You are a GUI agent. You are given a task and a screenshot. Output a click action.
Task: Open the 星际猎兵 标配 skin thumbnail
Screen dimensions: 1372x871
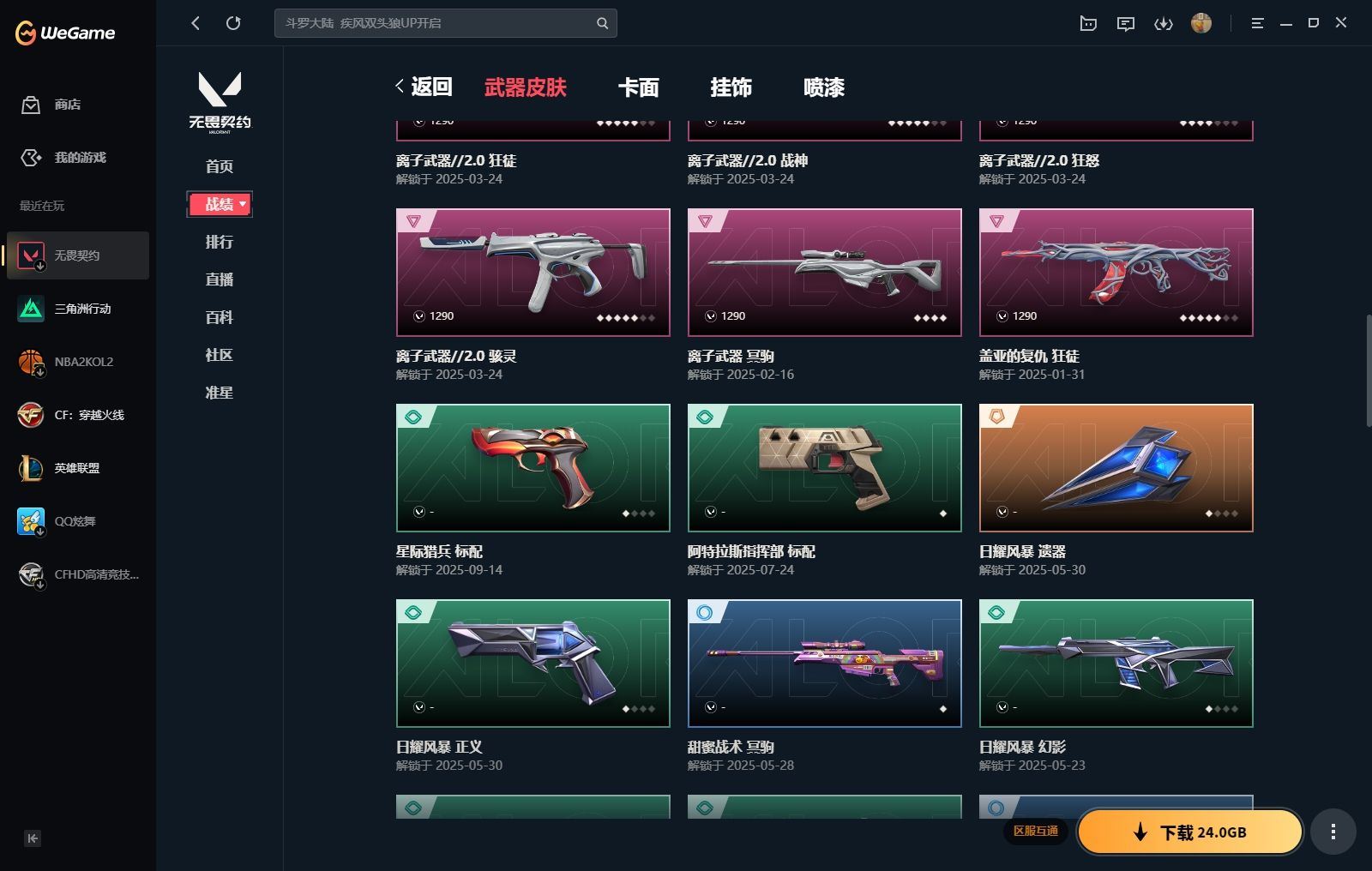(533, 468)
